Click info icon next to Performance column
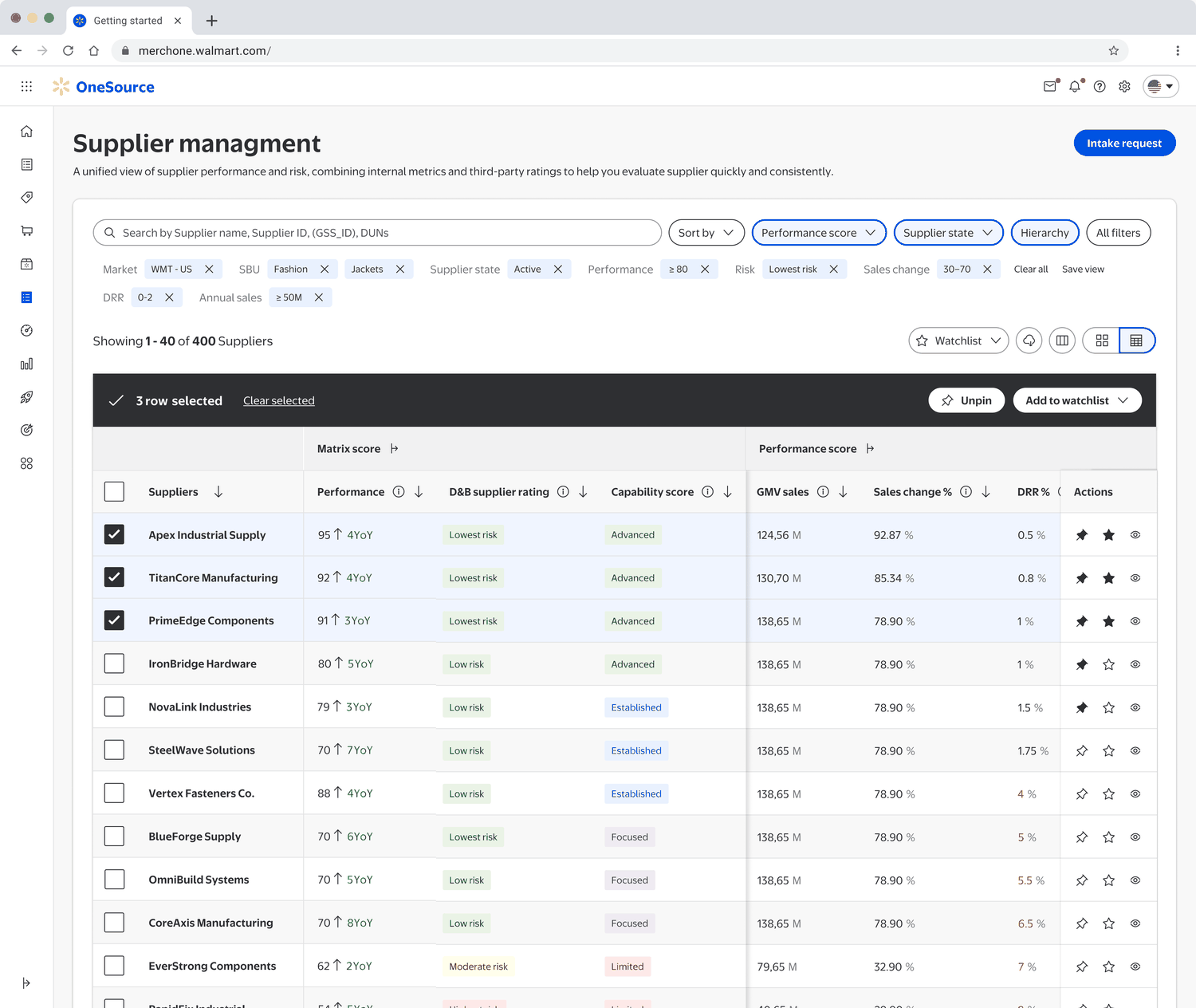1196x1008 pixels. (399, 492)
